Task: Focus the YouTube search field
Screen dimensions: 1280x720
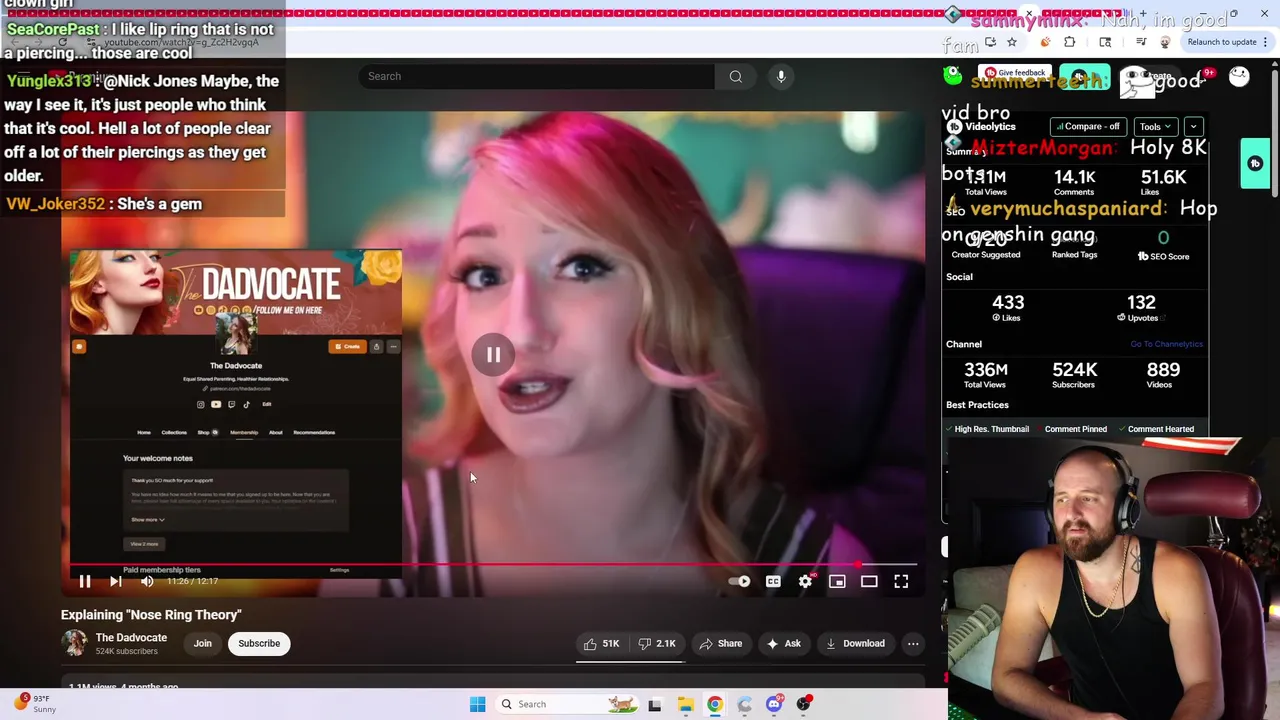Action: [538, 76]
